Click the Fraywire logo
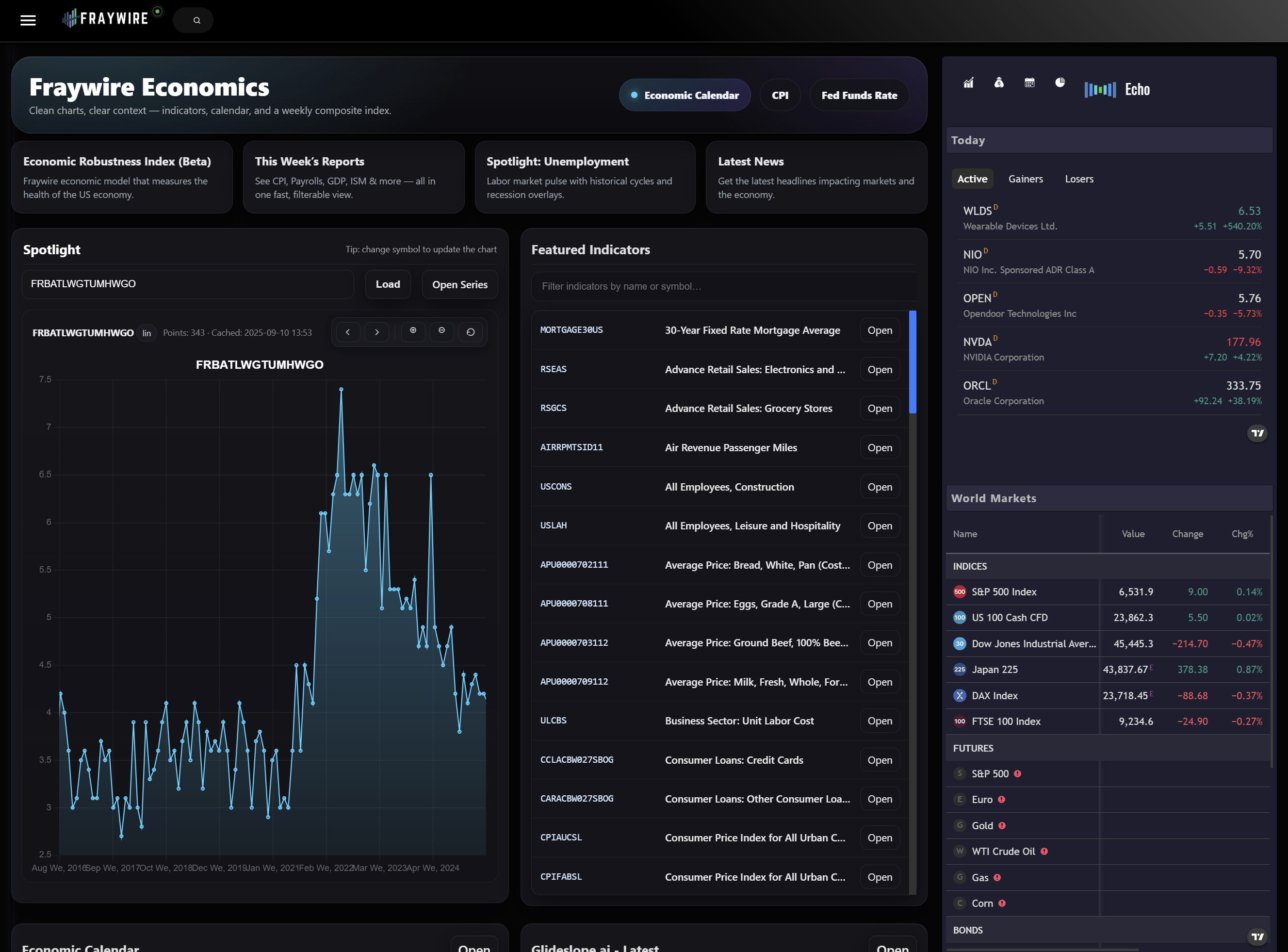Screen dimensions: 1288x952 (x=105, y=18)
